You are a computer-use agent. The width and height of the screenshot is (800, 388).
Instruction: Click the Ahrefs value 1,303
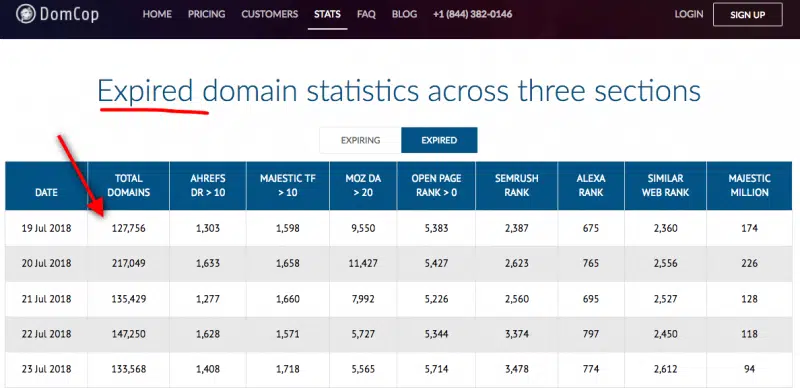208,228
